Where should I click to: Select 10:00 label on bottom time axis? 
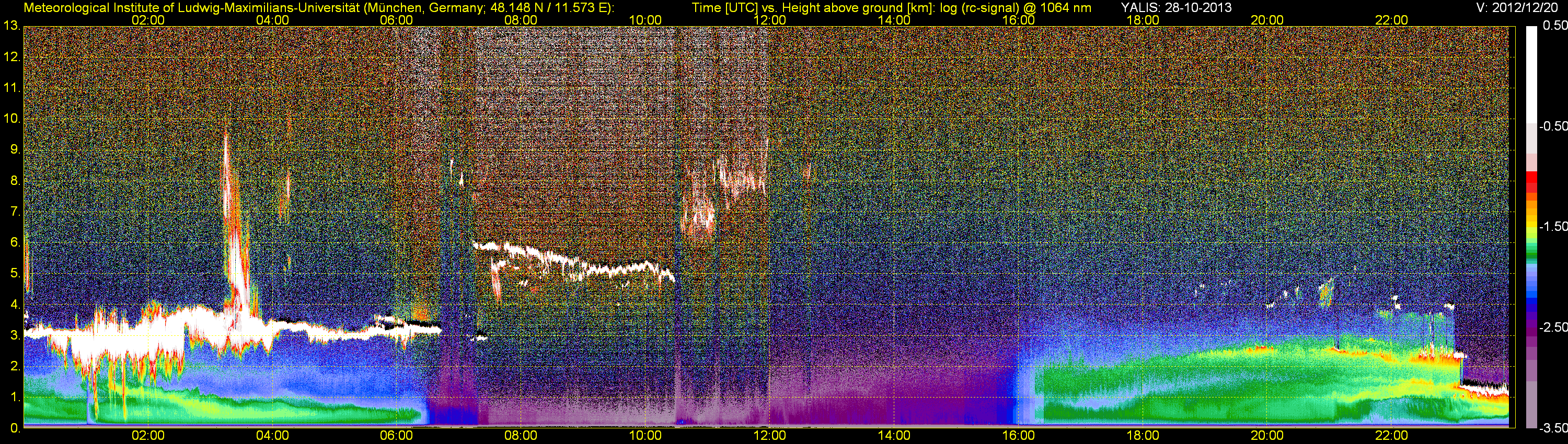(645, 436)
